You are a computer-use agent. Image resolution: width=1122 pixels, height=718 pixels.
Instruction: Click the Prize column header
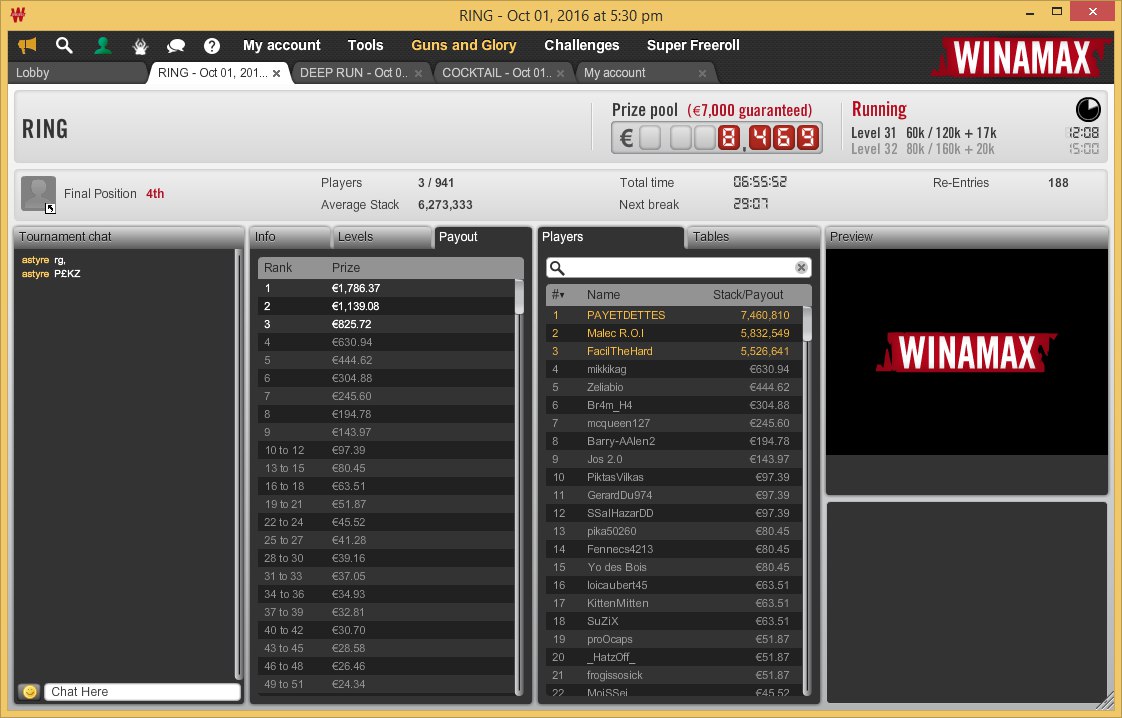tap(346, 268)
